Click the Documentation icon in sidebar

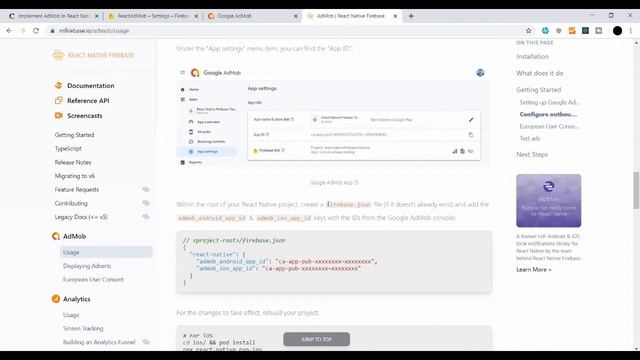click(58, 85)
